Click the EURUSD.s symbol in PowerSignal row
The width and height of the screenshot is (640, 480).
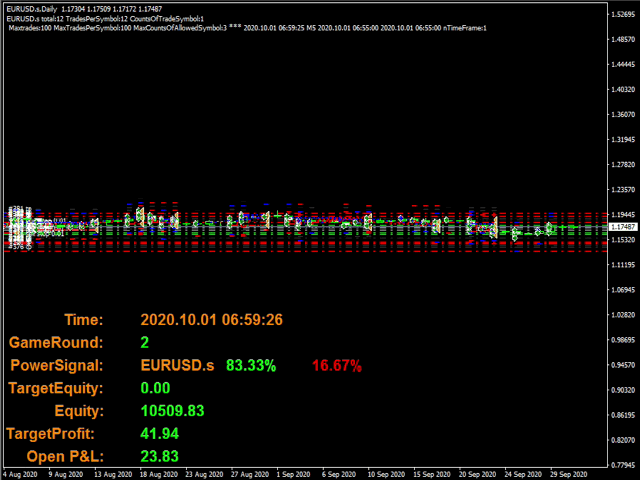(x=177, y=366)
